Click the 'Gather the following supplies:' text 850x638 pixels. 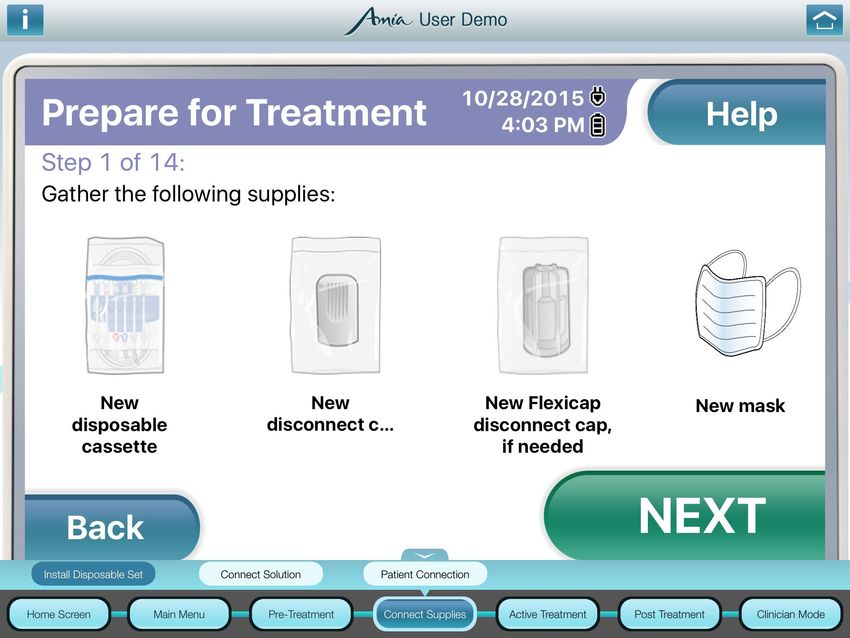pyautogui.click(x=188, y=194)
